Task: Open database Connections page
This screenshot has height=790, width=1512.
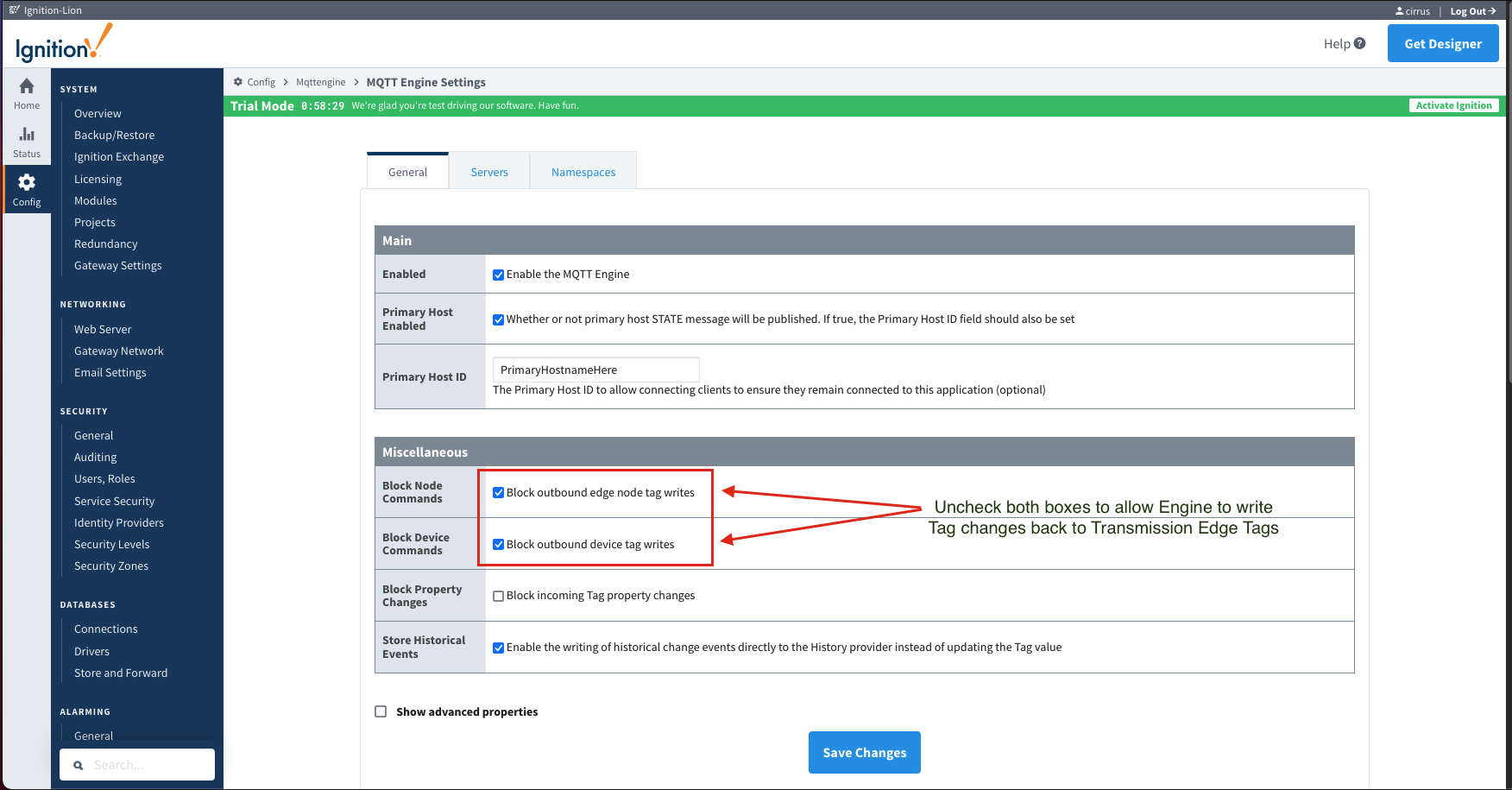Action: [x=106, y=629]
